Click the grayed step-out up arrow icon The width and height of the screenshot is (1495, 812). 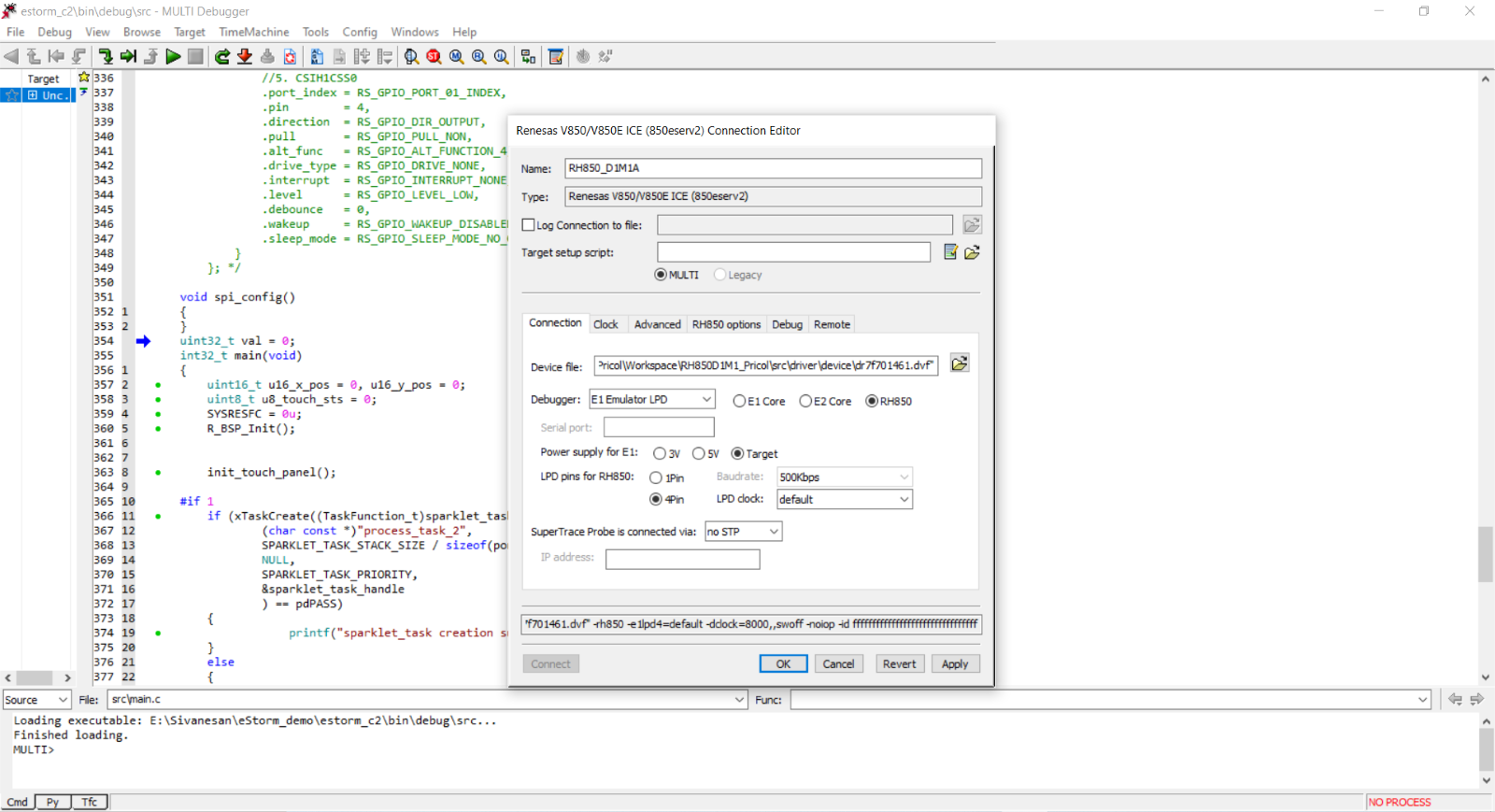point(150,56)
